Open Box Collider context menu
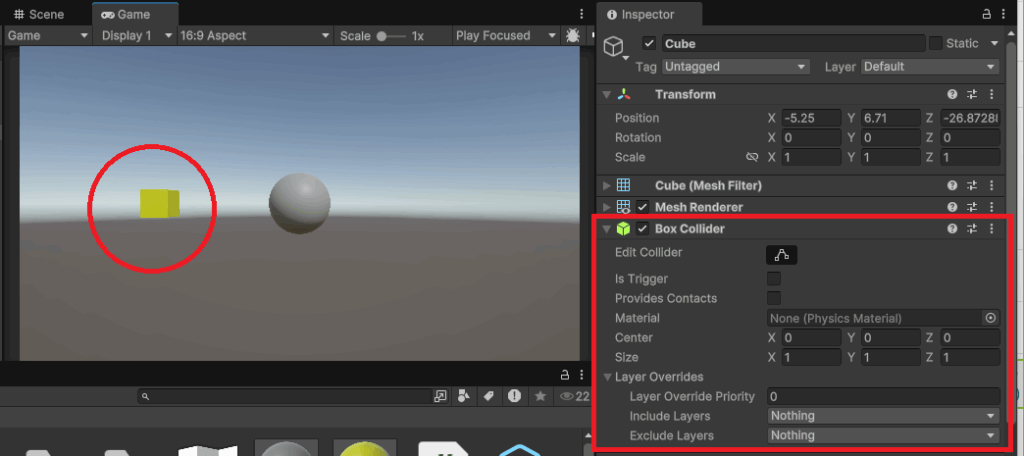1024x456 pixels. click(991, 229)
